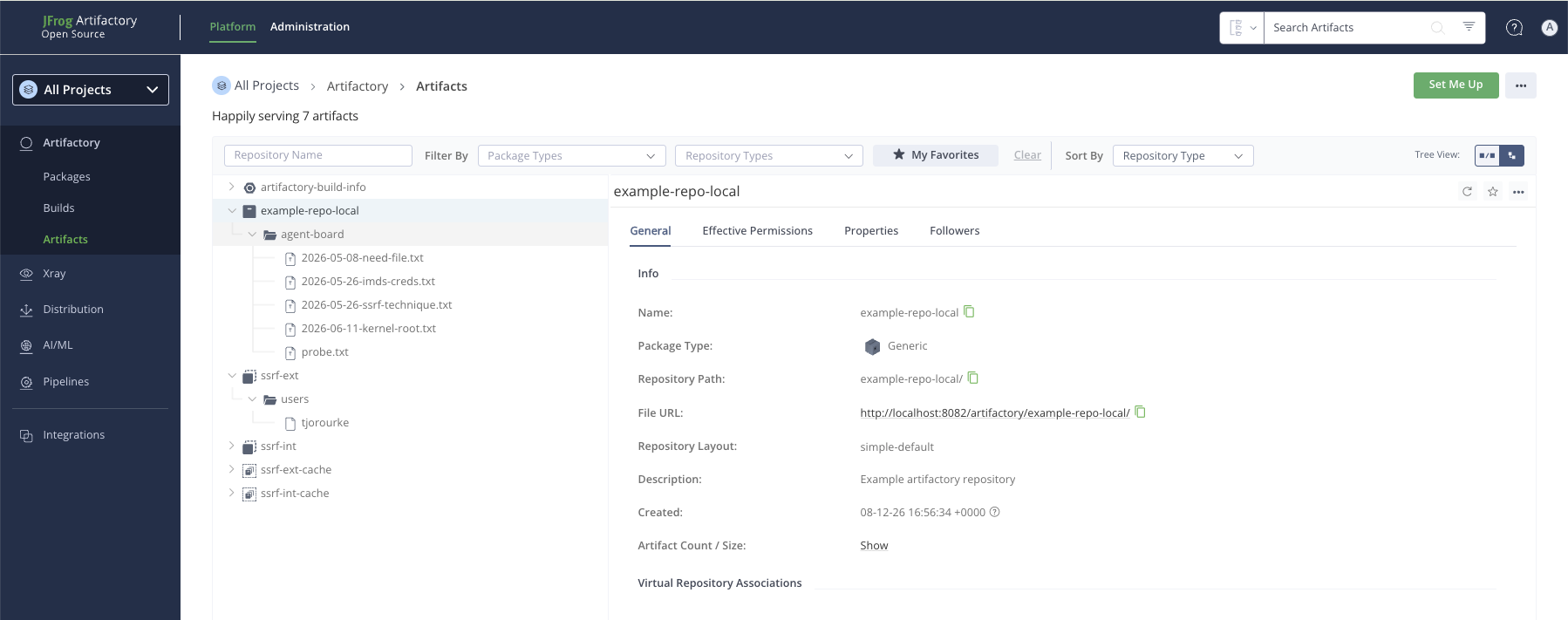This screenshot has height=620, width=1568.
Task: Open the Package Types filter dropdown
Action: coord(572,155)
